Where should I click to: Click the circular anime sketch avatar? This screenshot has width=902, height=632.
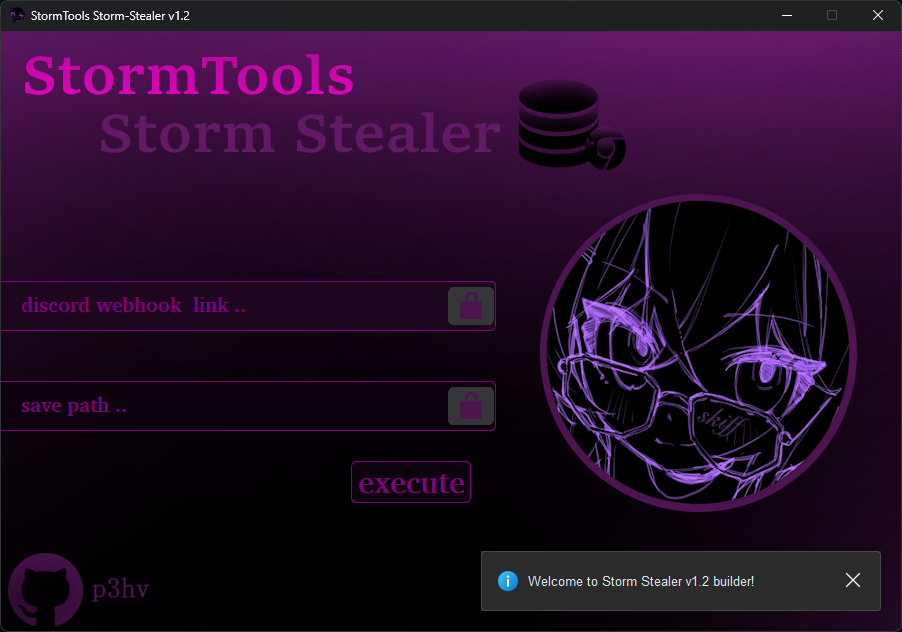698,353
